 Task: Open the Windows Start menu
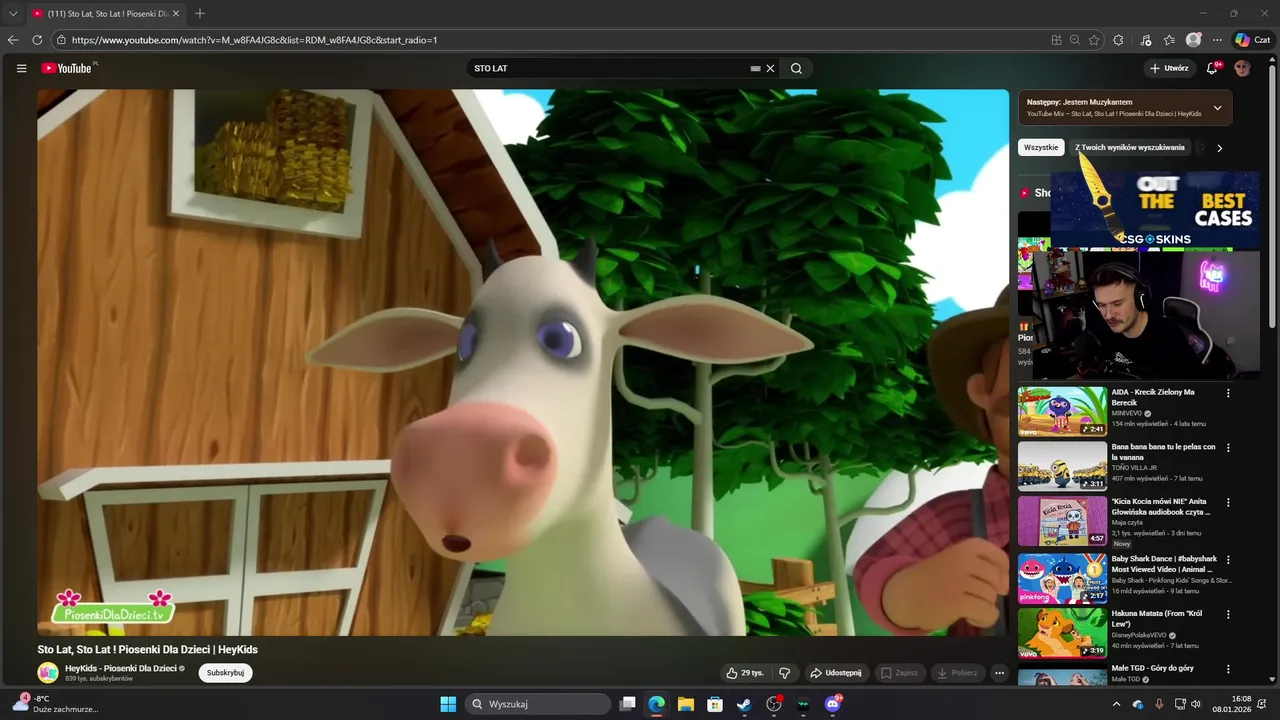(x=448, y=704)
